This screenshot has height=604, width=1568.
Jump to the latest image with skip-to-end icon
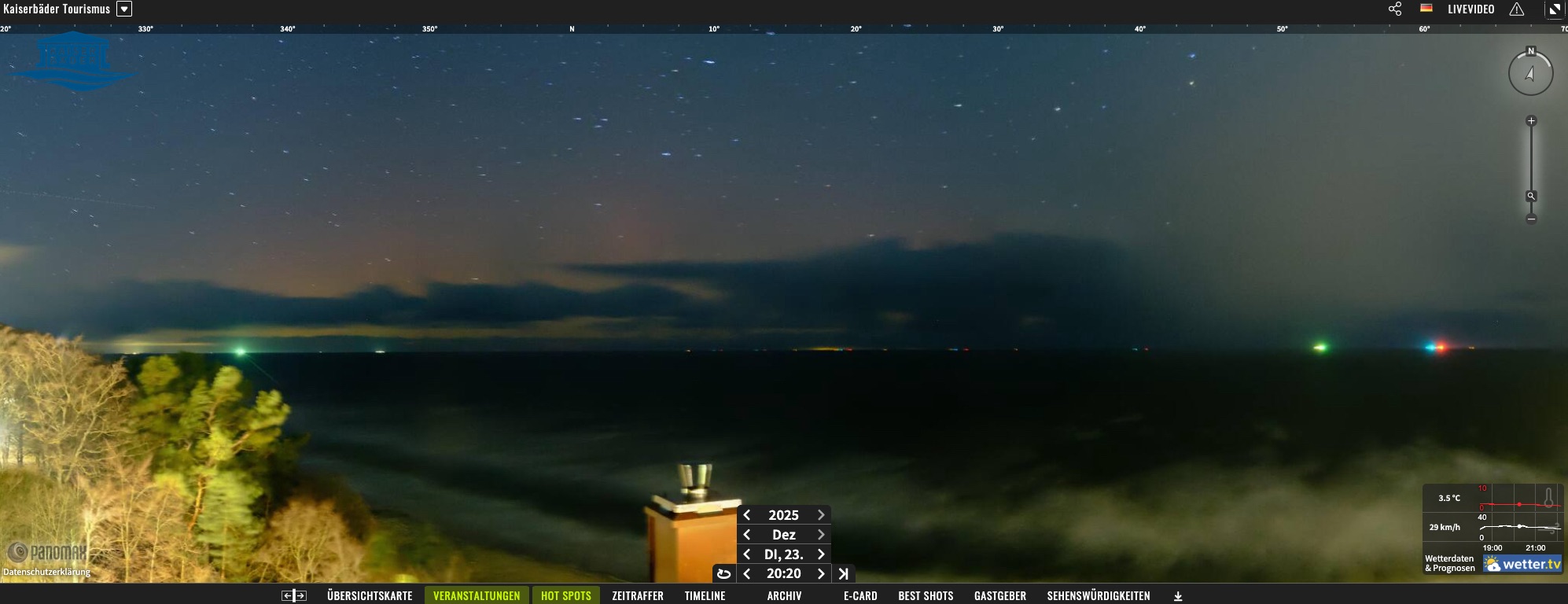tap(844, 574)
